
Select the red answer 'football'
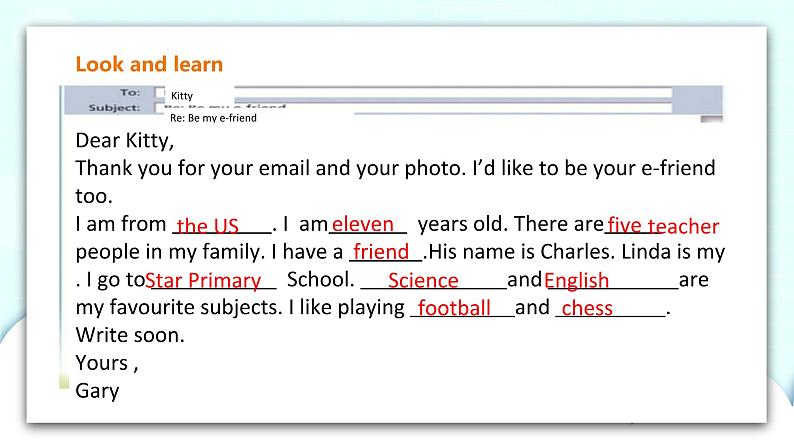click(x=454, y=308)
